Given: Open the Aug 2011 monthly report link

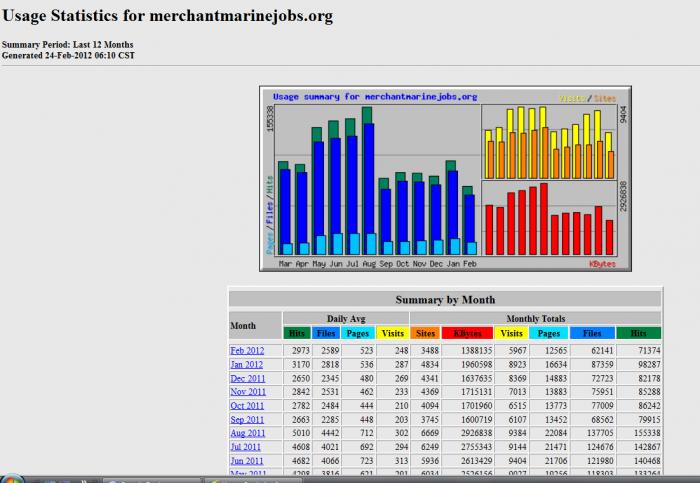Looking at the screenshot, I should click(248, 433).
